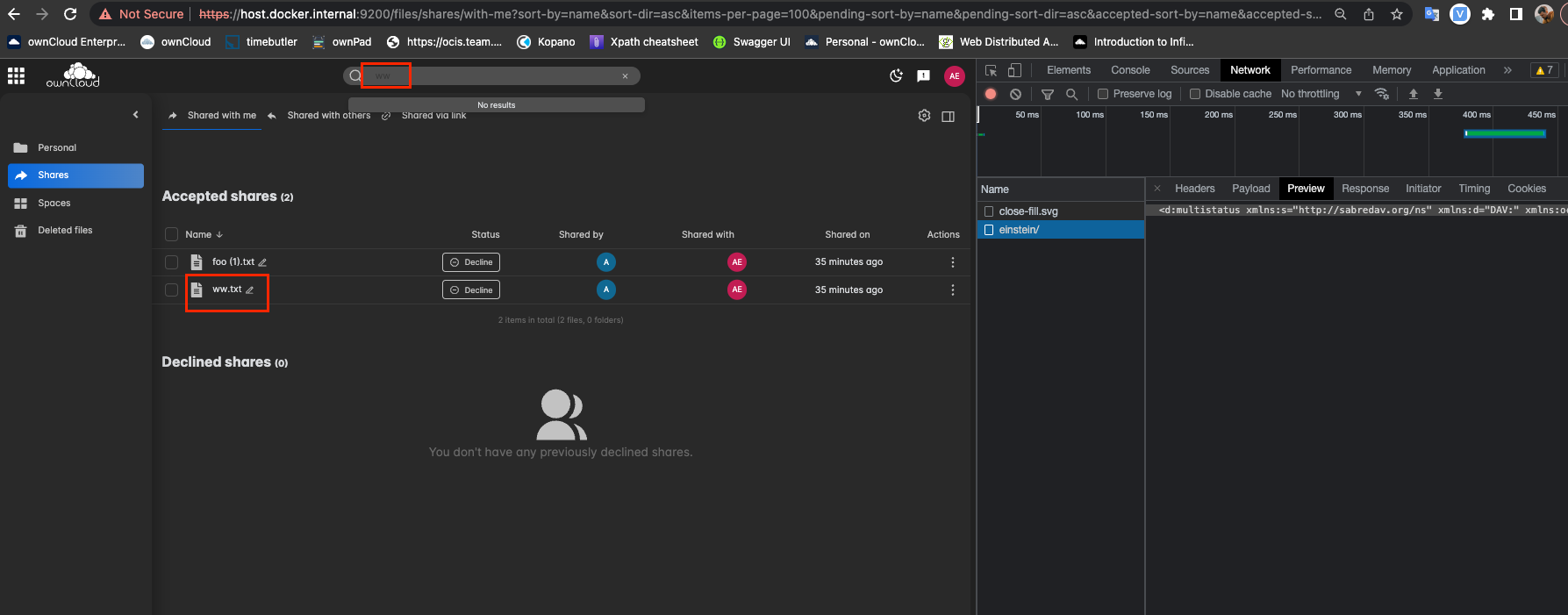Select the close-fill.svg network request
The width and height of the screenshot is (1568, 615).
tap(1061, 211)
